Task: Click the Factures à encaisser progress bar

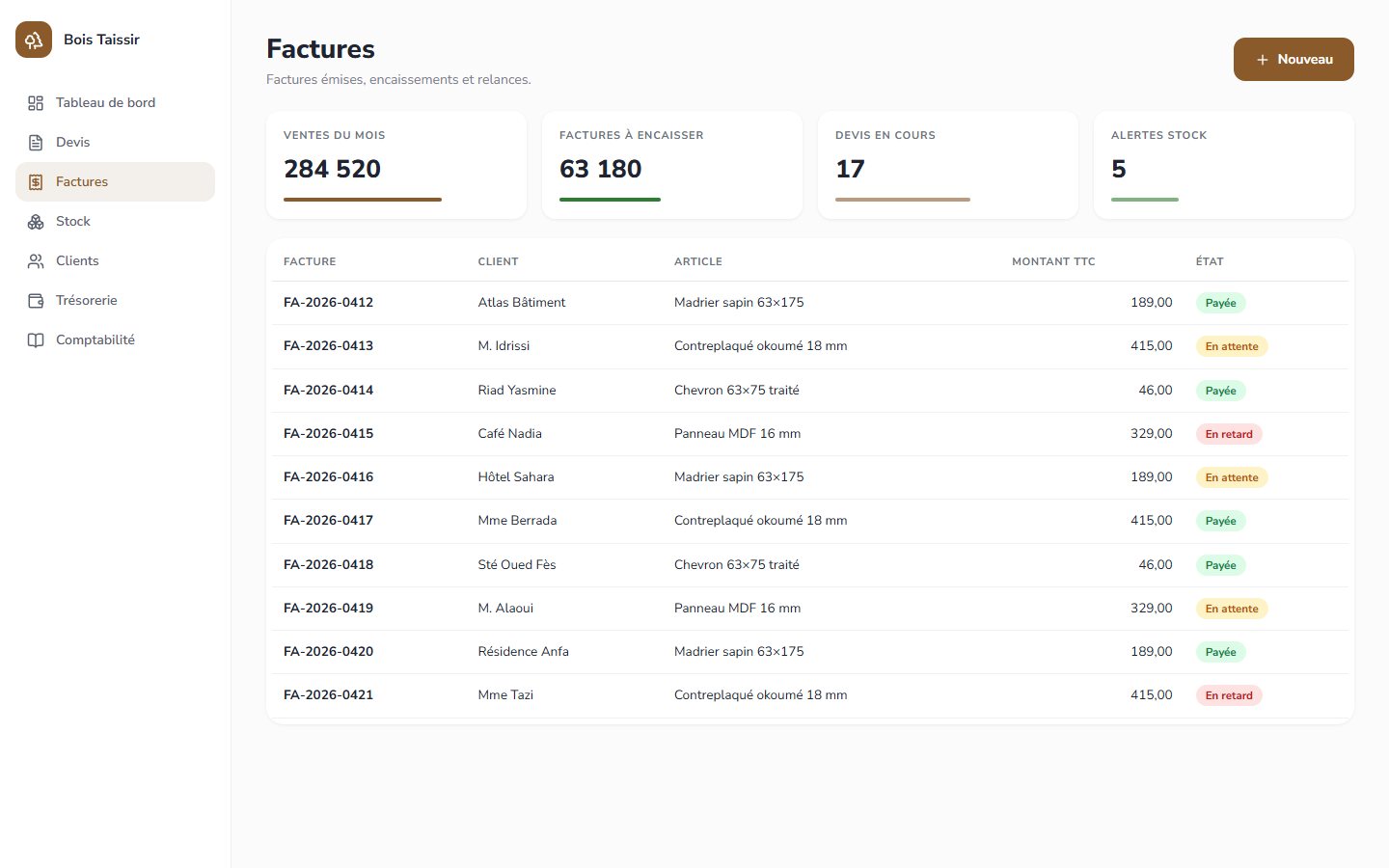Action: point(610,200)
